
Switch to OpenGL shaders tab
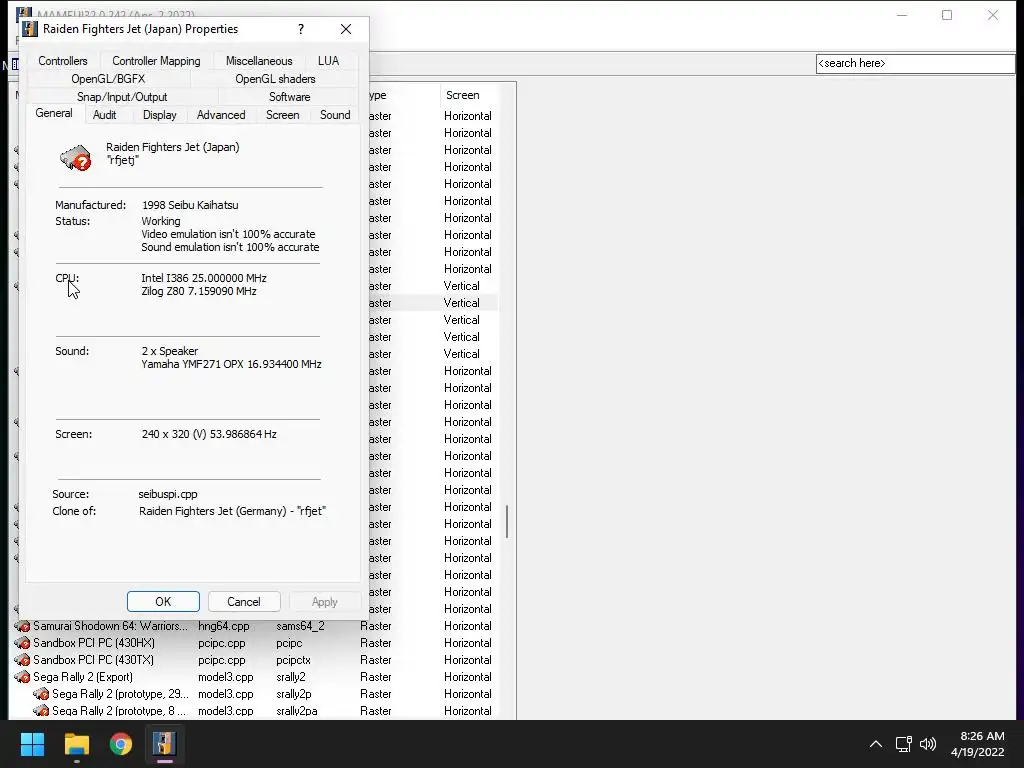tap(275, 78)
